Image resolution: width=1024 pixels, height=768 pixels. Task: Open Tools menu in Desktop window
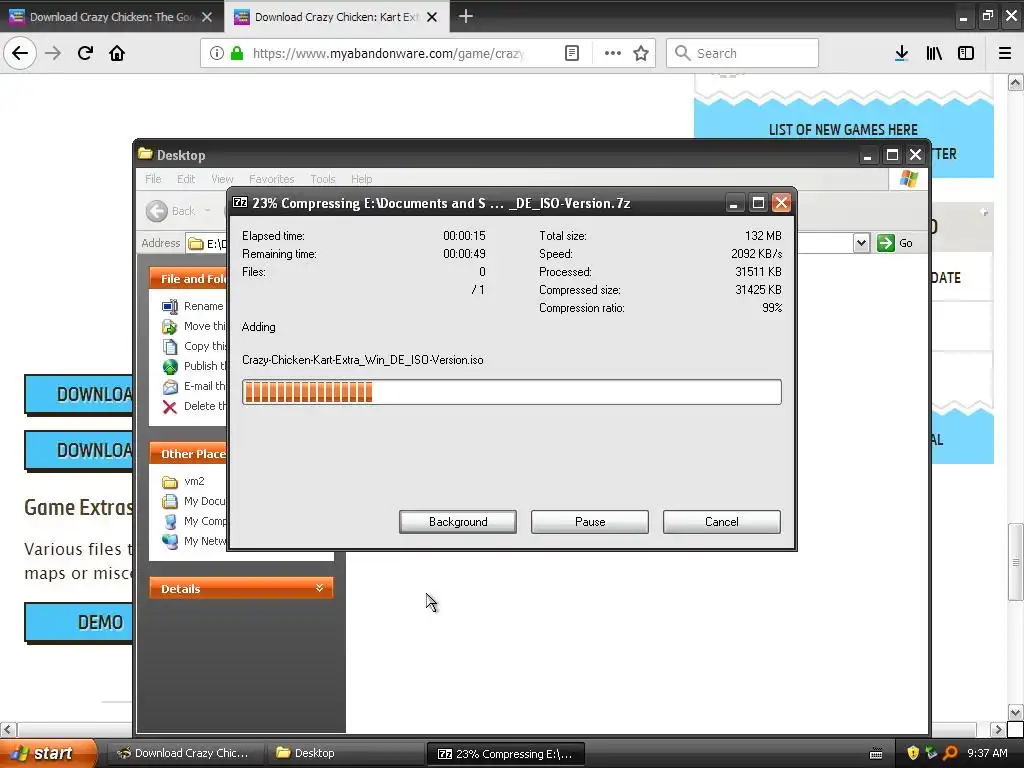click(323, 179)
